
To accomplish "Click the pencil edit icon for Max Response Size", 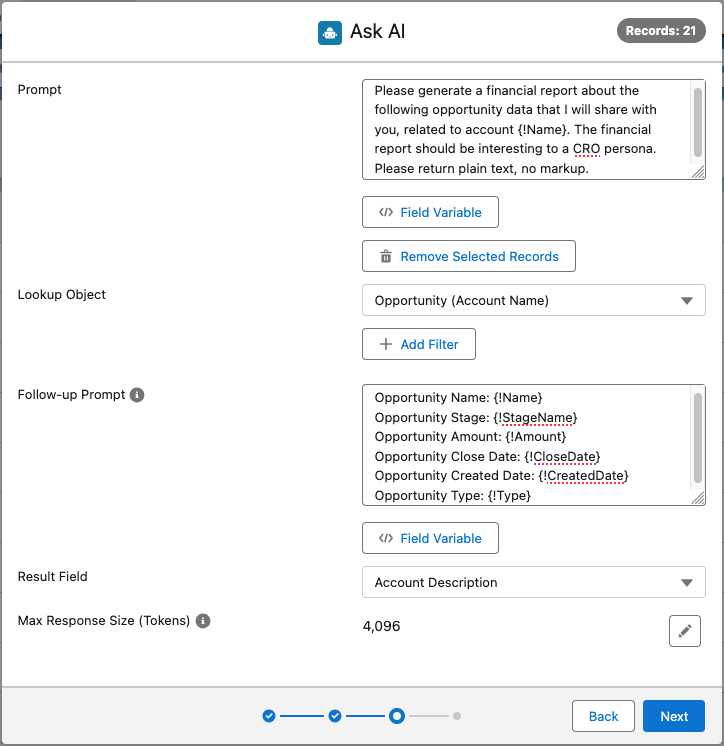I will (685, 631).
